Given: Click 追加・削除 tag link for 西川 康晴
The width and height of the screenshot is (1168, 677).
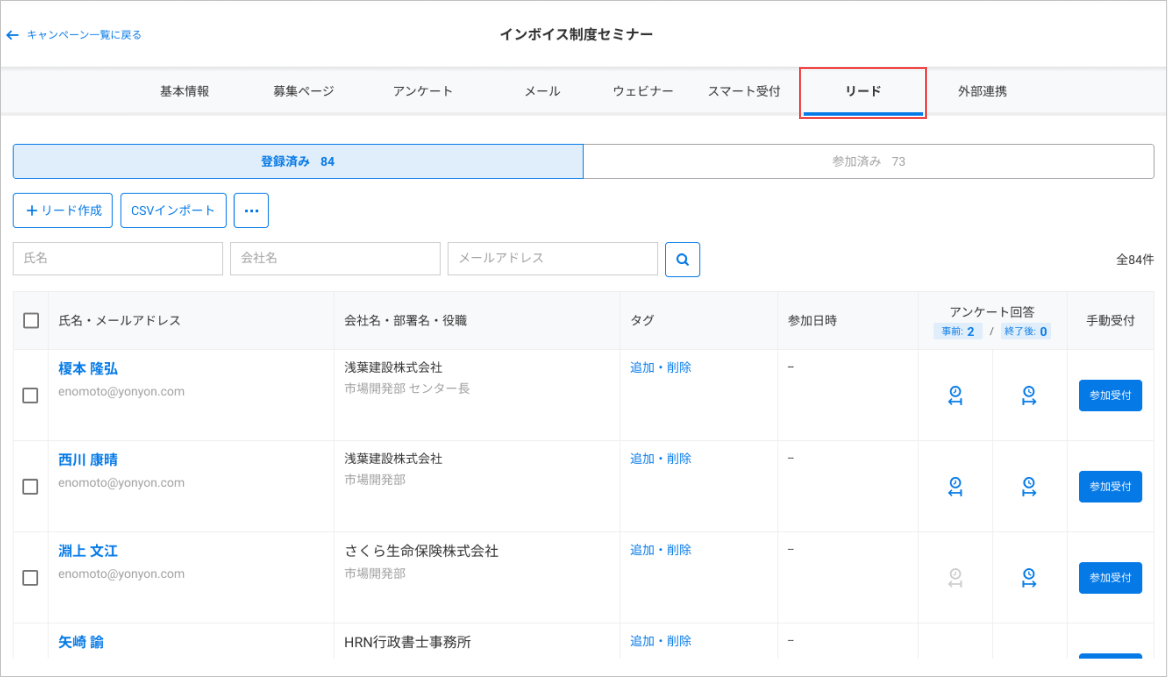Looking at the screenshot, I should (x=661, y=459).
